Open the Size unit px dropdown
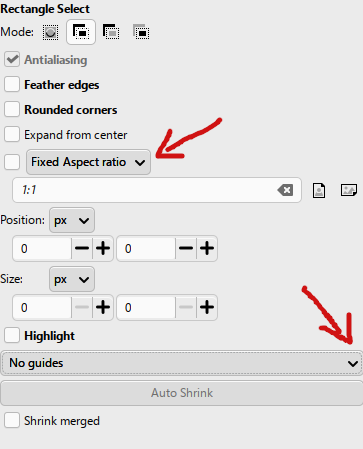 pos(72,279)
